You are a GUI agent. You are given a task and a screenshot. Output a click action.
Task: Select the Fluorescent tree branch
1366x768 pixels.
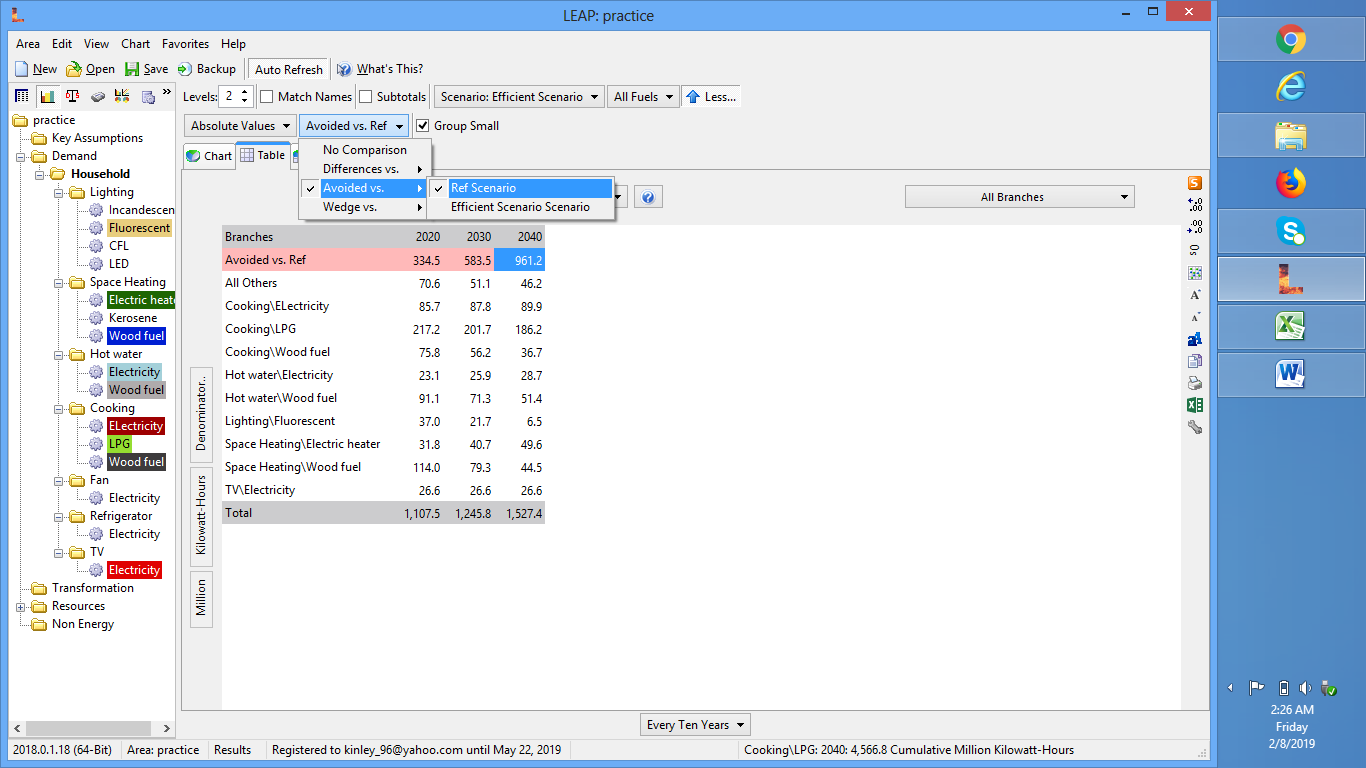tap(140, 228)
